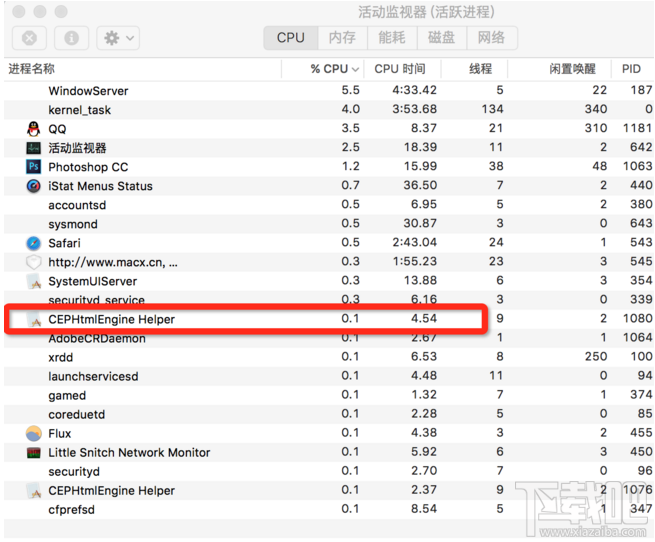Click PID value 1181

point(637,128)
